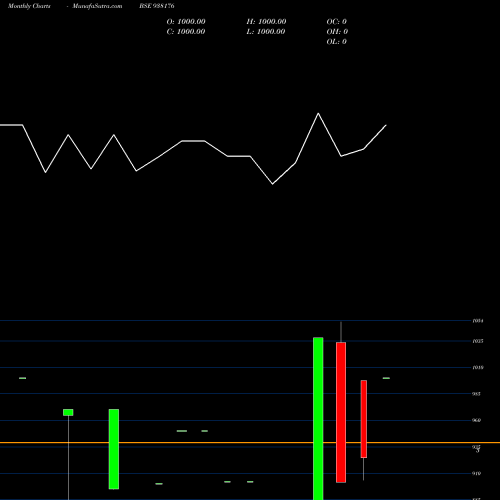Click the lowest trough of the white line

click(273, 184)
